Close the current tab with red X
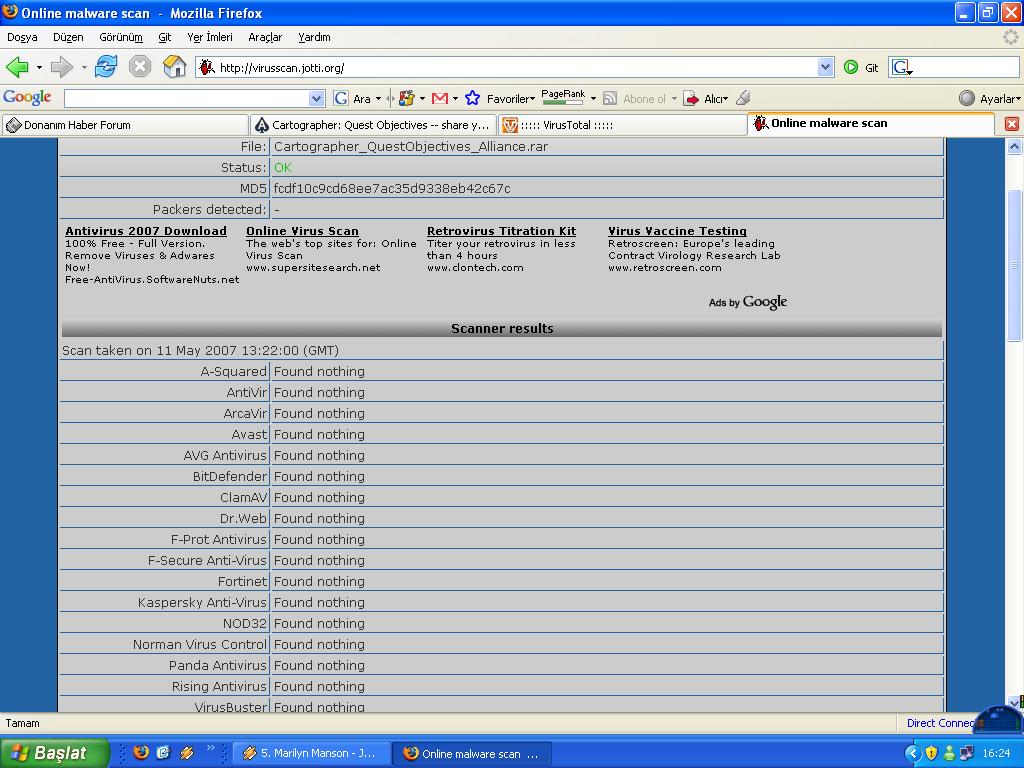This screenshot has width=1024, height=768. [1012, 123]
